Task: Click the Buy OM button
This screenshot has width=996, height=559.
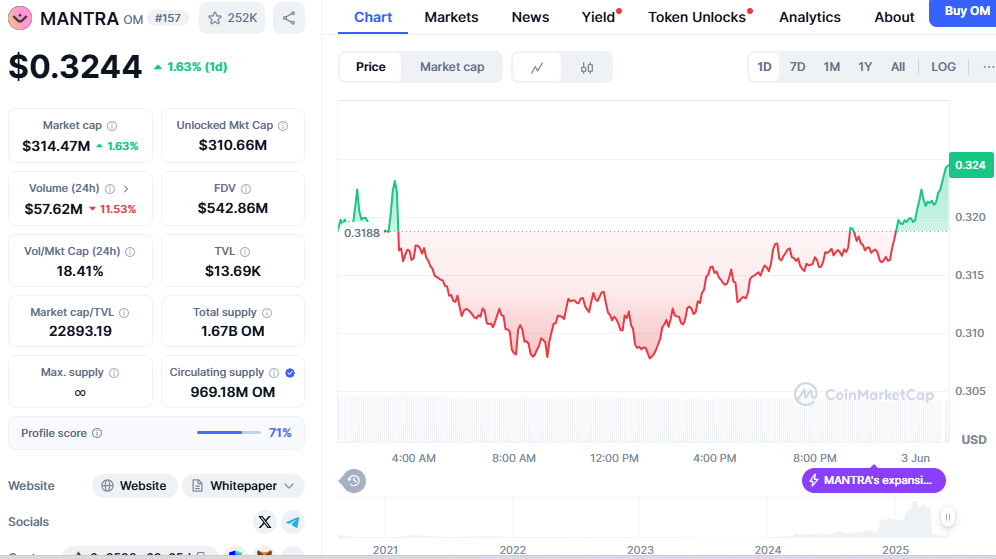Action: (x=966, y=11)
